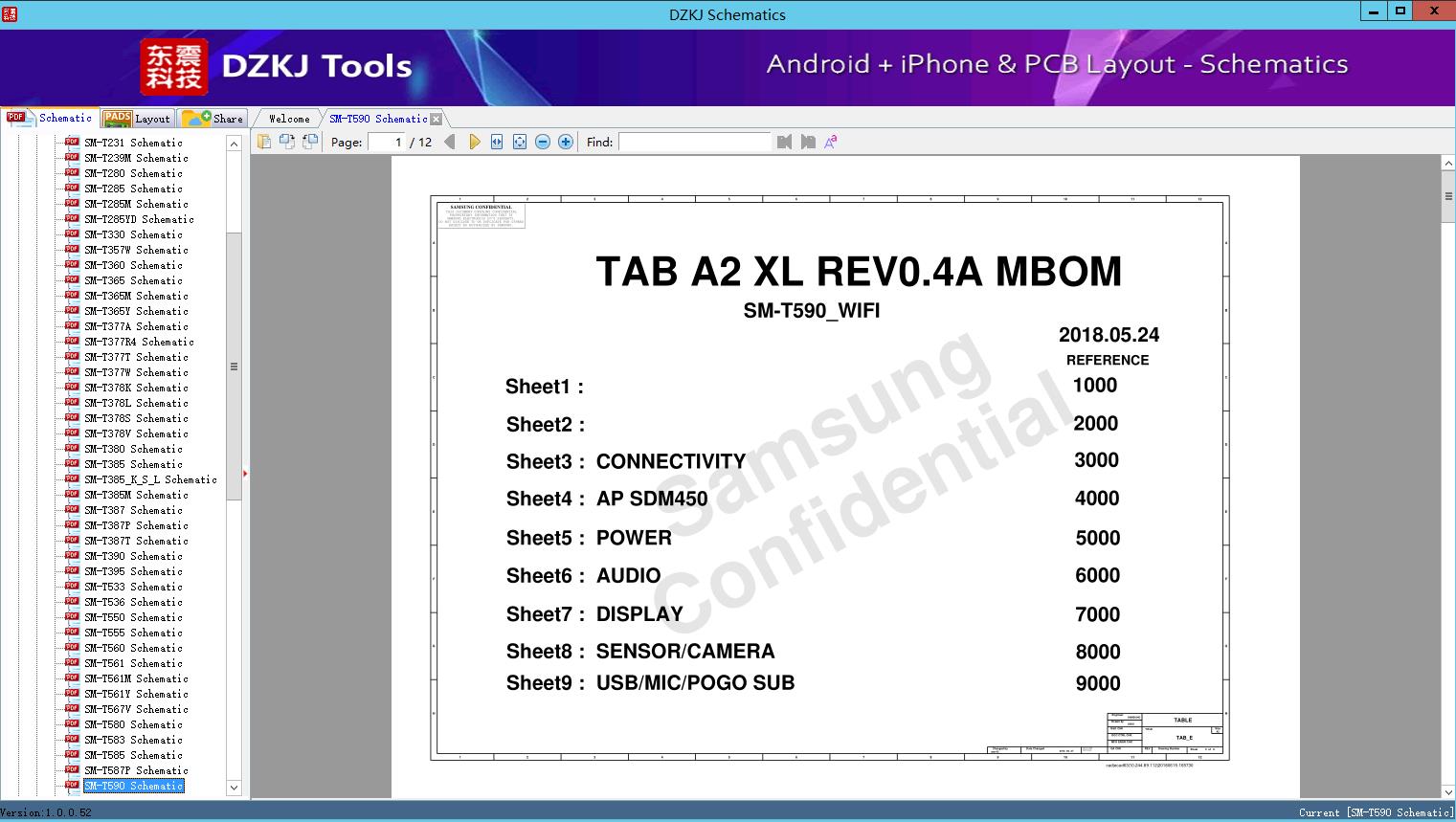This screenshot has width=1456, height=822.
Task: Select SM-T357W Schematic entry
Action: [x=136, y=250]
